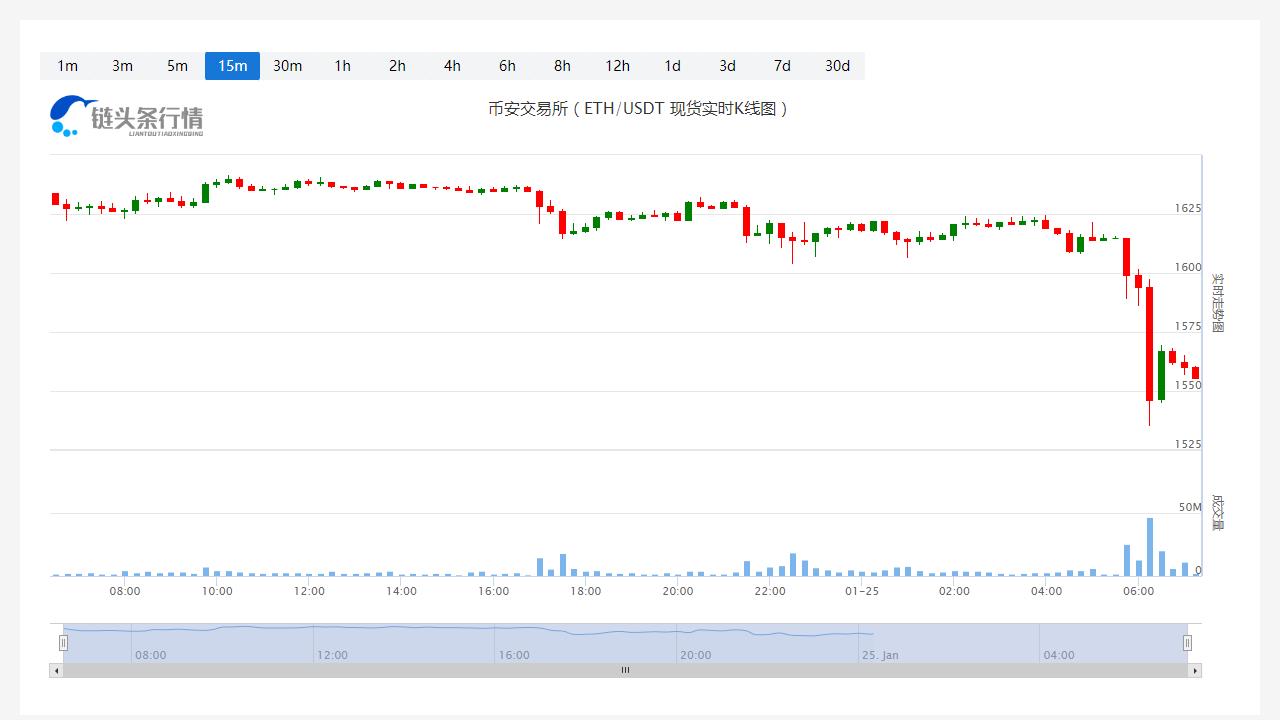Select the active 15m interval tab
This screenshot has width=1280, height=720.
[232, 66]
